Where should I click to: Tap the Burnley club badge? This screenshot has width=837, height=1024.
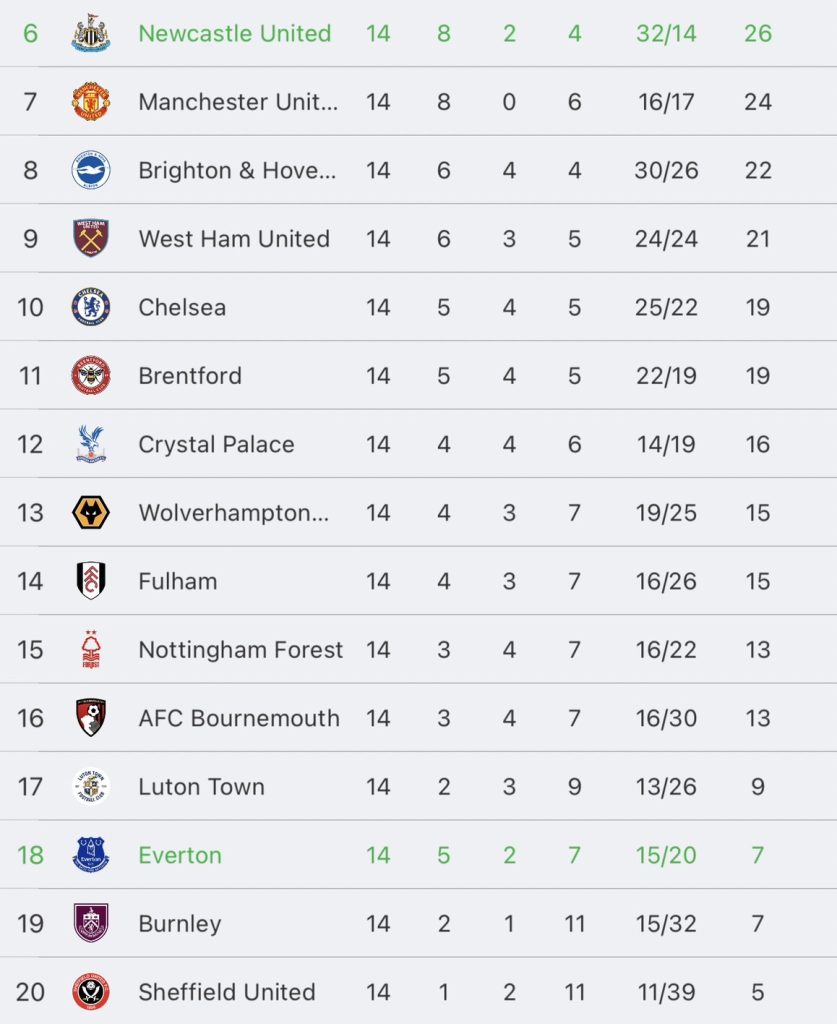click(91, 923)
